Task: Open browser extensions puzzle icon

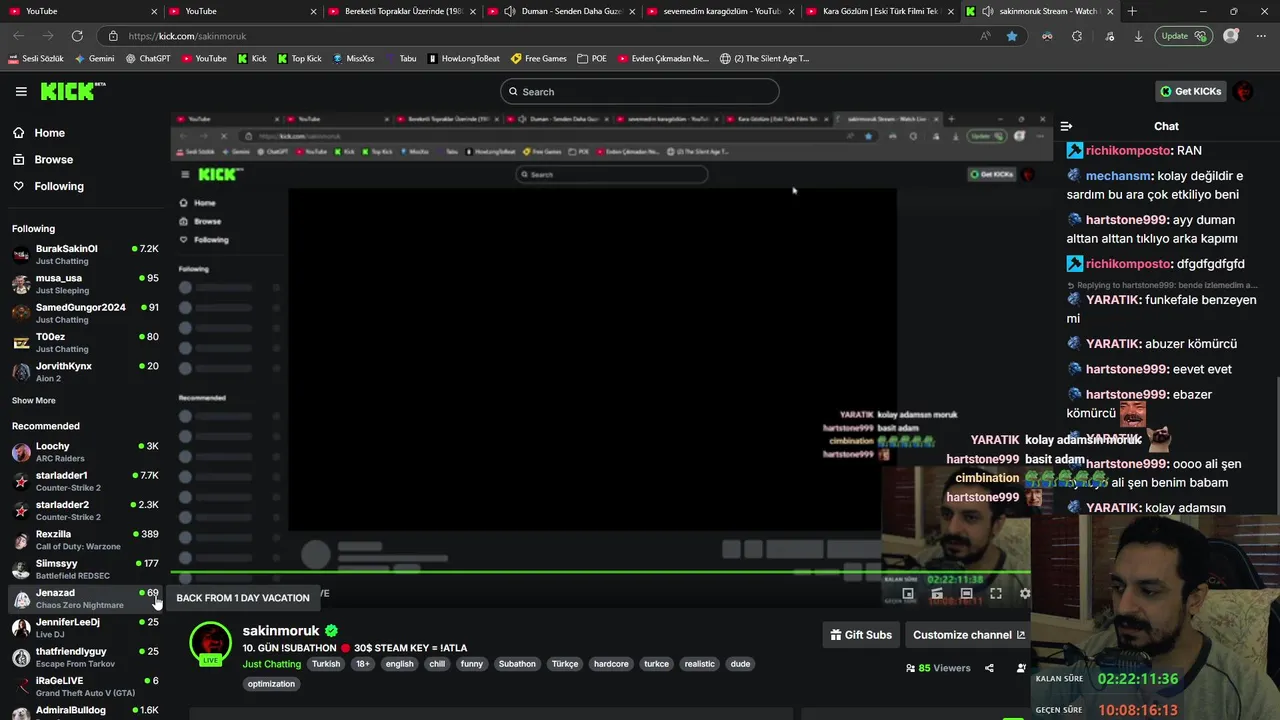Action: pyautogui.click(x=1077, y=36)
